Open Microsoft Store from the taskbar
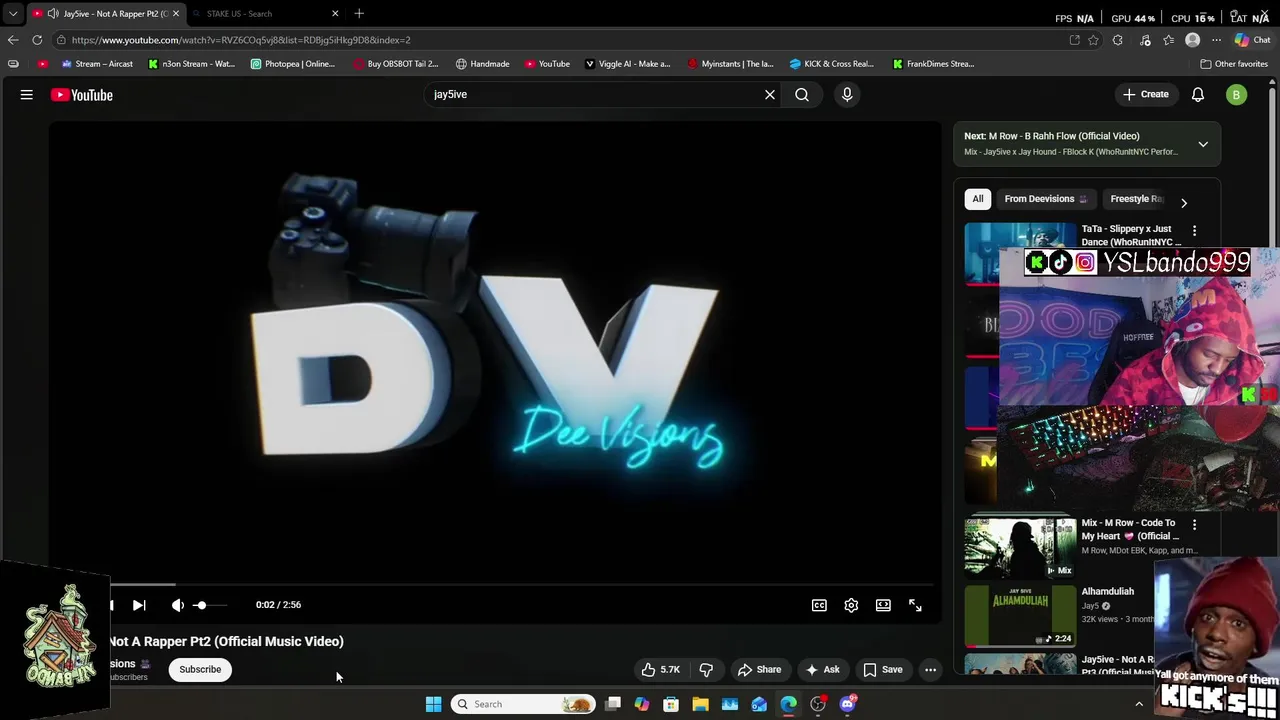The height and width of the screenshot is (720, 1280). click(x=671, y=704)
